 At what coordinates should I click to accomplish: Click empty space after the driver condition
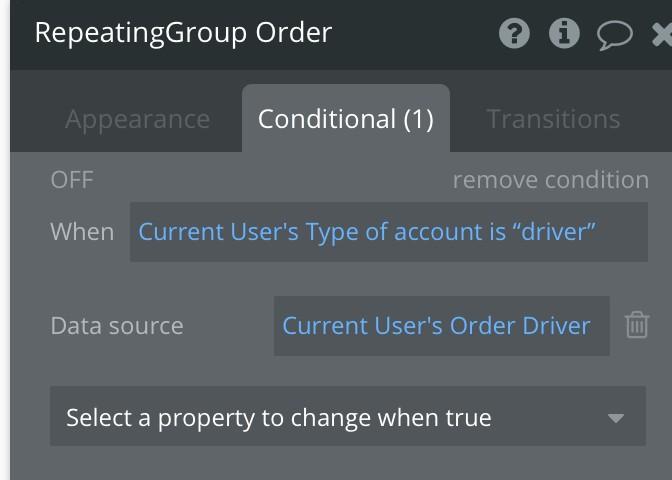click(621, 232)
